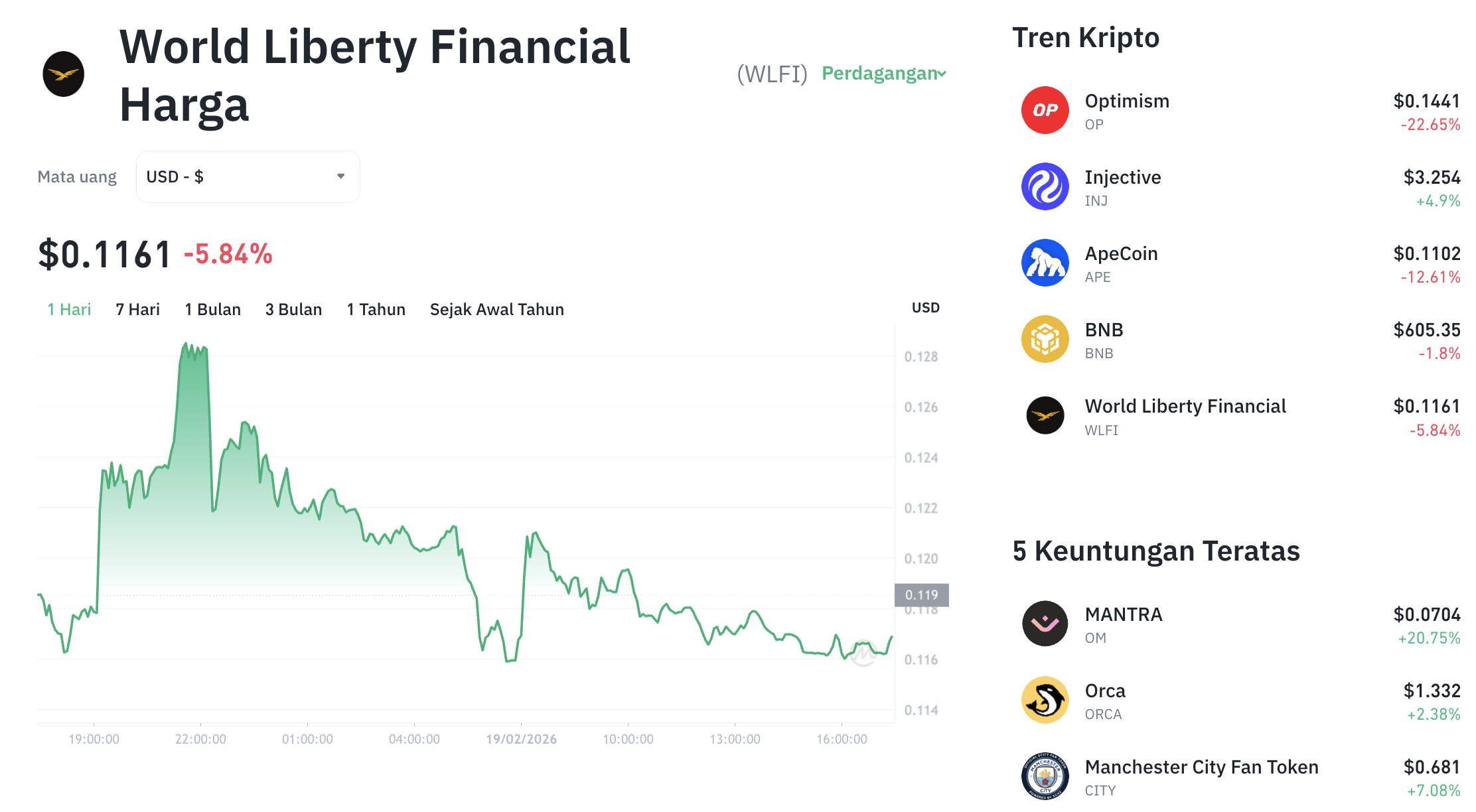Switch chart to 1 Bulan range
The height and width of the screenshot is (812, 1476).
point(212,310)
